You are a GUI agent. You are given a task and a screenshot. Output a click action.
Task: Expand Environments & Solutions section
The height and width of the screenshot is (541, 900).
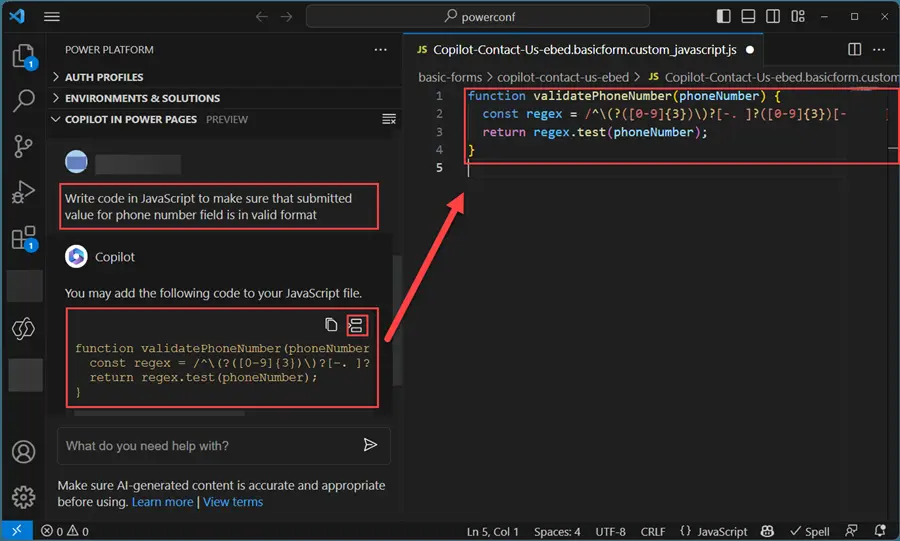click(142, 98)
